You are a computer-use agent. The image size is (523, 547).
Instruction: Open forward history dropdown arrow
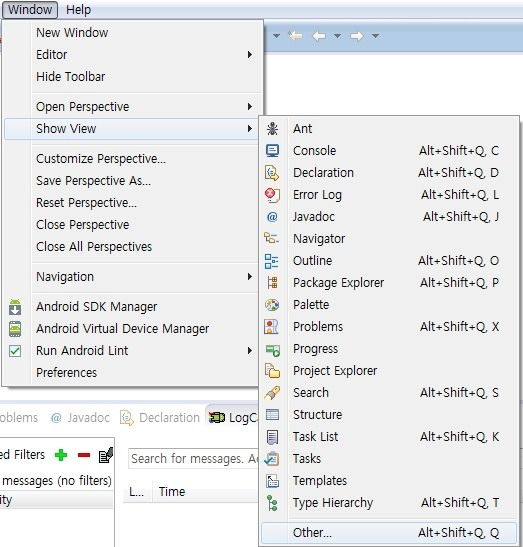click(375, 36)
